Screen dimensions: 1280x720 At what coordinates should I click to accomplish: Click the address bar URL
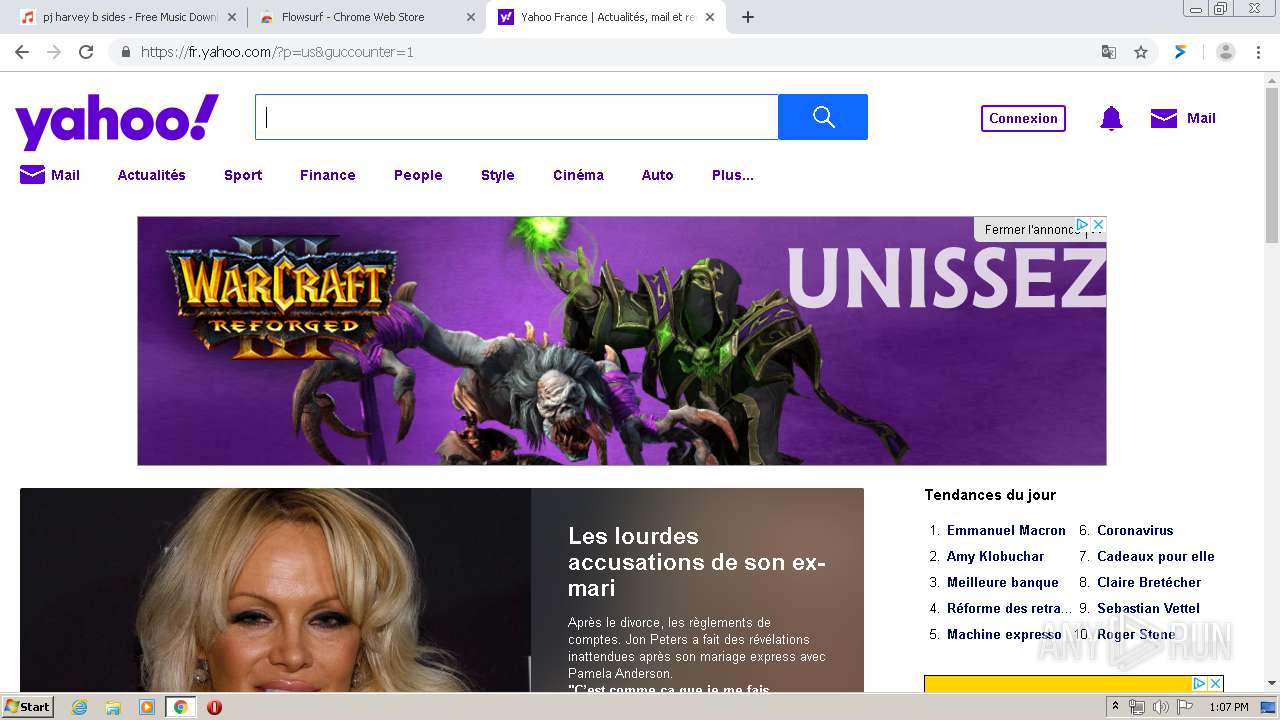pos(277,52)
